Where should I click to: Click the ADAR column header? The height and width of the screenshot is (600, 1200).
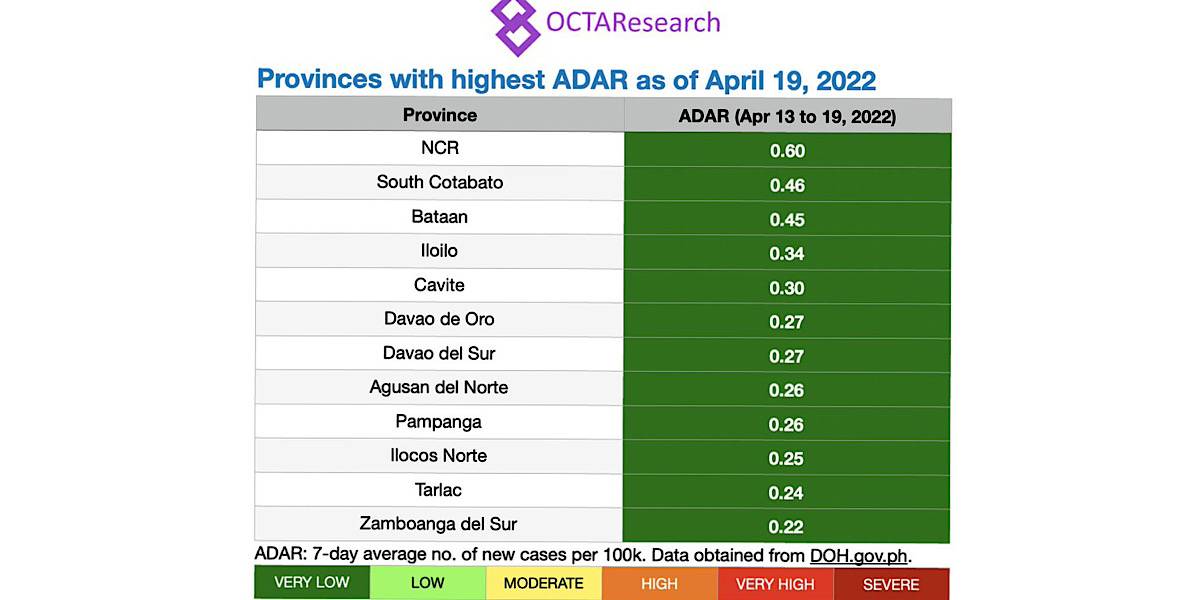(787, 116)
